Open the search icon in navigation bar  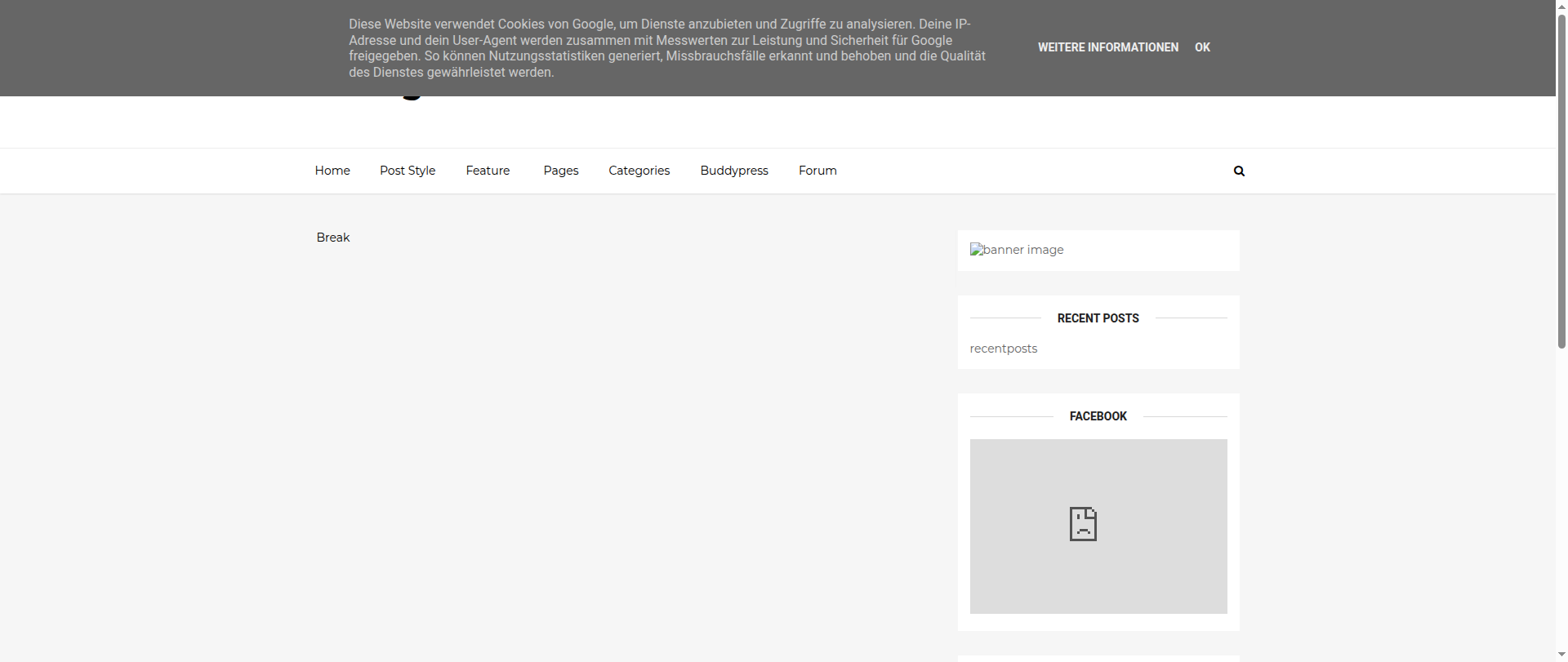(1239, 171)
